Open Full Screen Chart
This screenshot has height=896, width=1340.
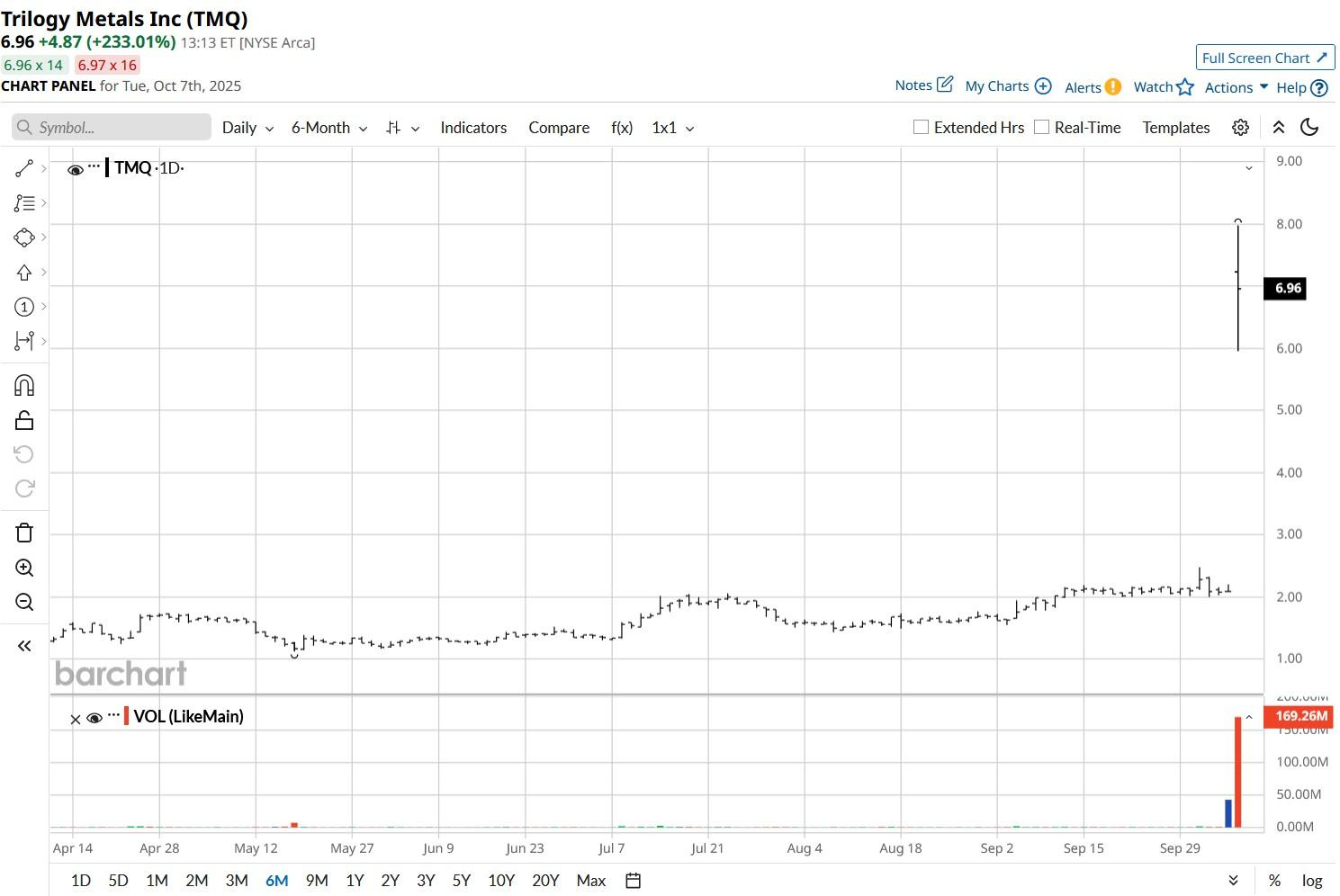[x=1264, y=58]
